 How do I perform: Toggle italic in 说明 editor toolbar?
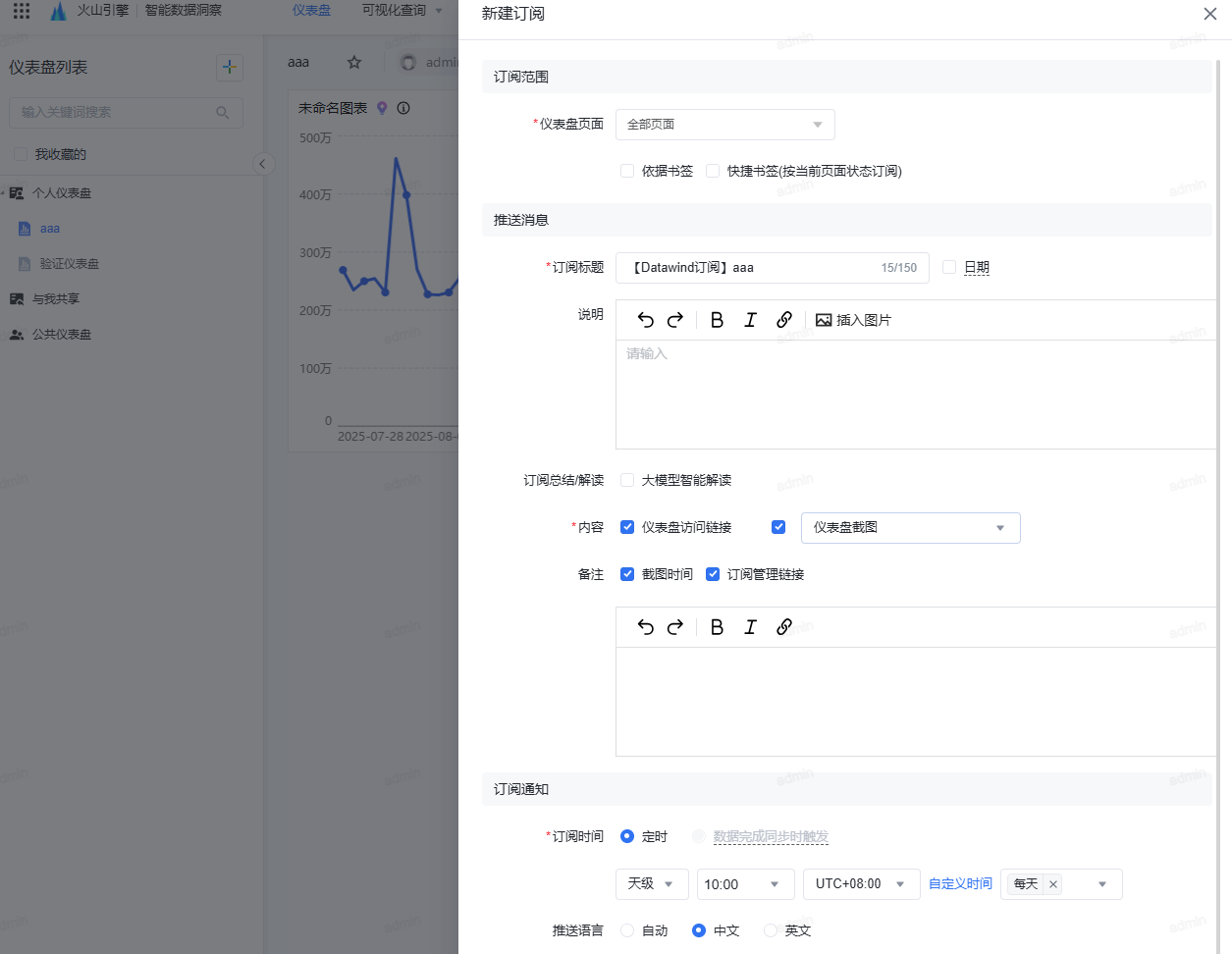coord(750,320)
